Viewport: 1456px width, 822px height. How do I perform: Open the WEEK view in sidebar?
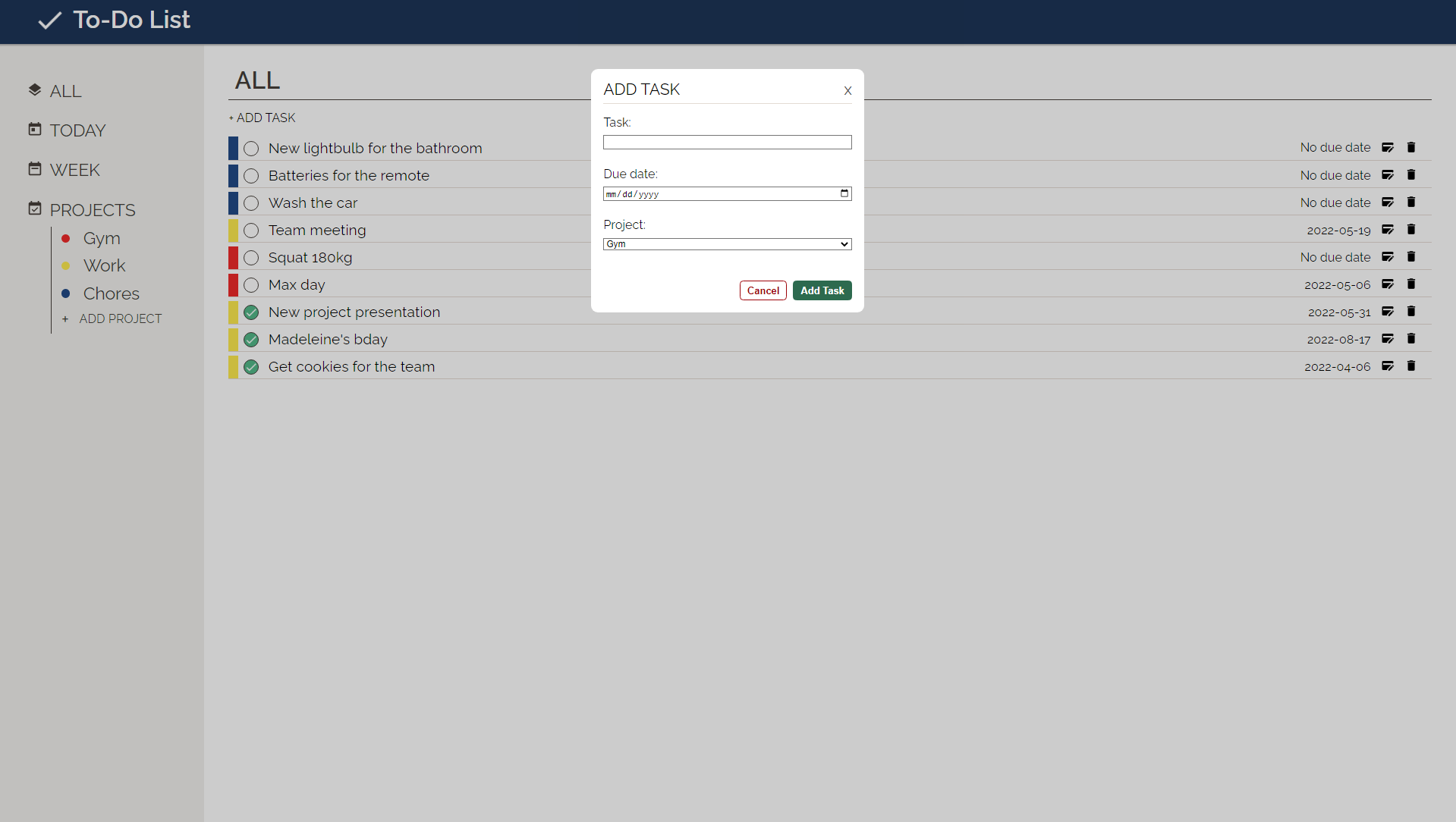[x=64, y=170]
